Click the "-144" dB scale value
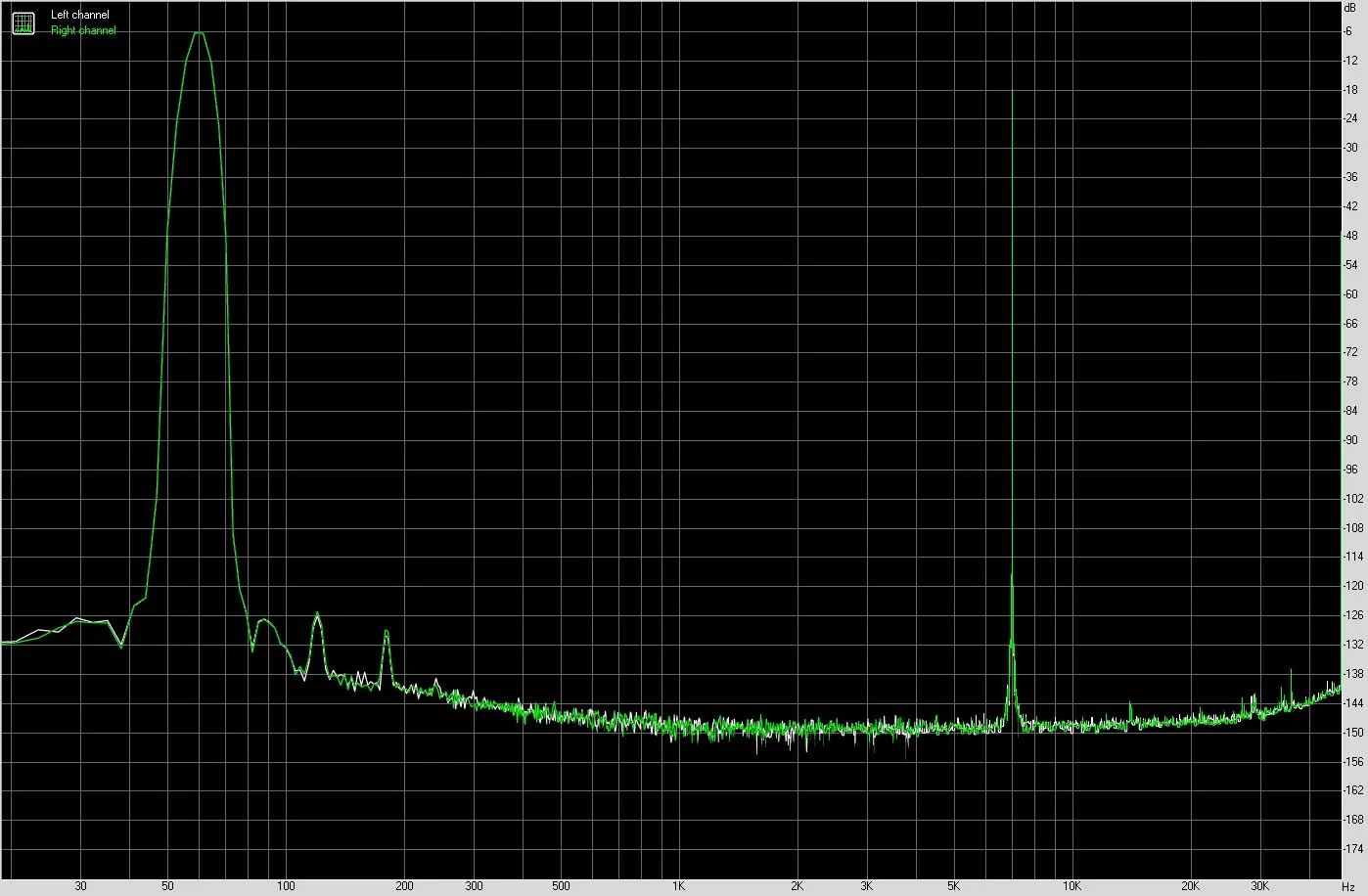This screenshot has width=1368, height=896. 1353,703
